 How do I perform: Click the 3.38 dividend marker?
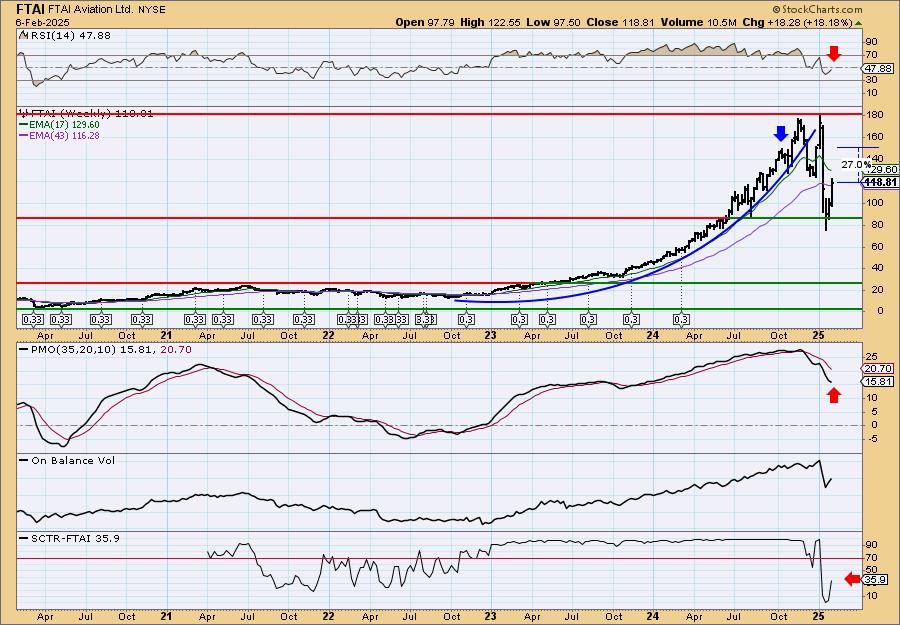pos(424,320)
